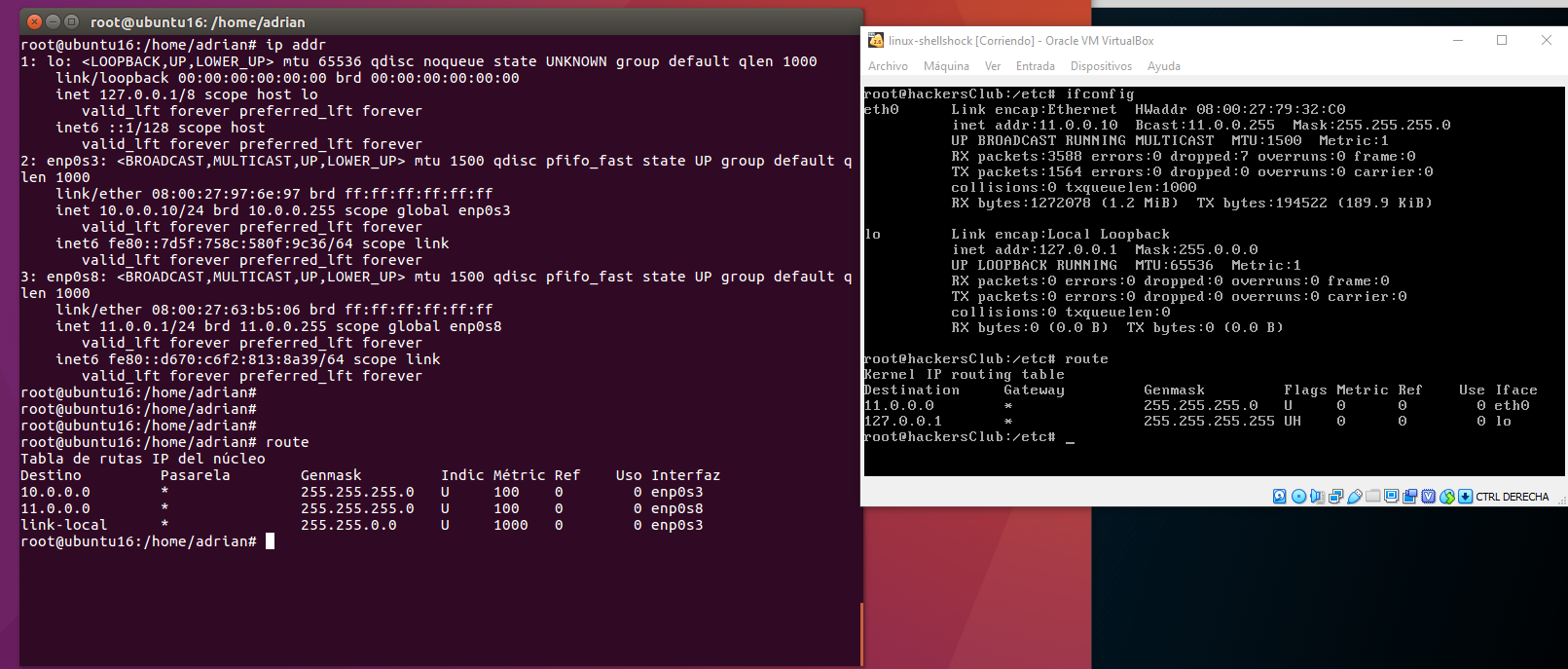Click 'HWaddr 08:00:27:79:32:C0' in VM console
1568x669 pixels.
click(x=1240, y=110)
